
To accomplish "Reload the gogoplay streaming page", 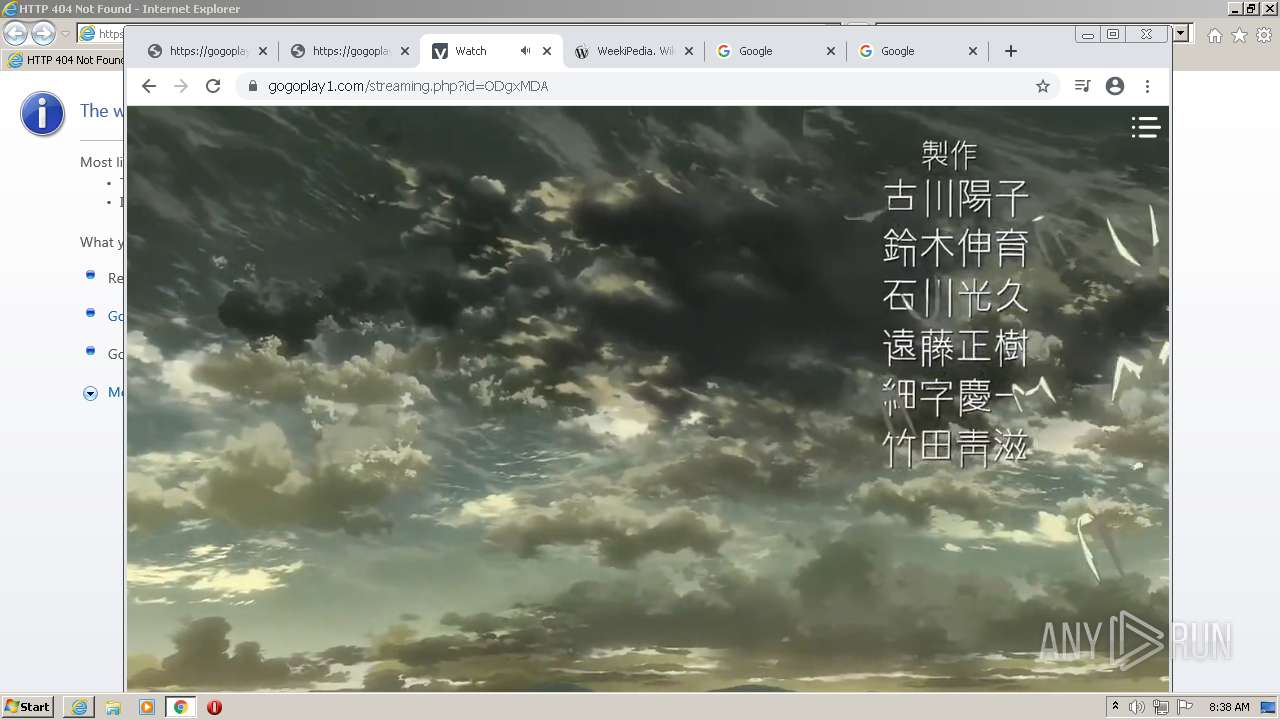I will [x=213, y=86].
